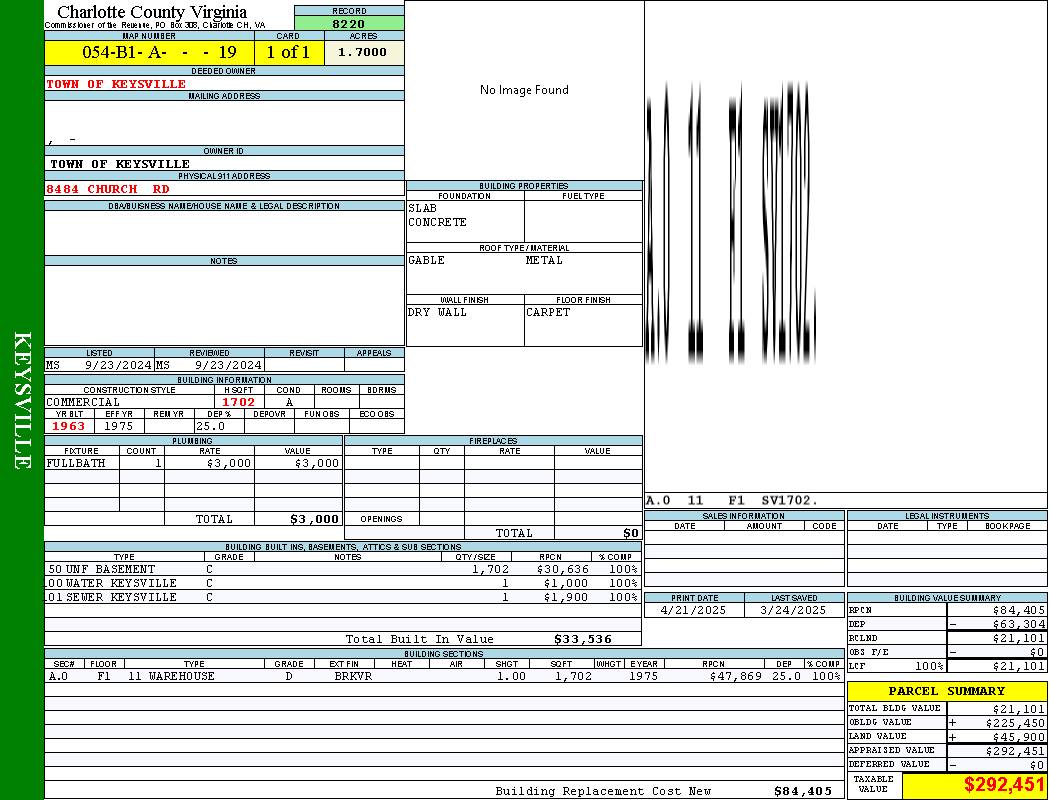The image size is (1050, 800).
Task: Click the OBLDG VALUE $225,450
Action: (1015, 723)
